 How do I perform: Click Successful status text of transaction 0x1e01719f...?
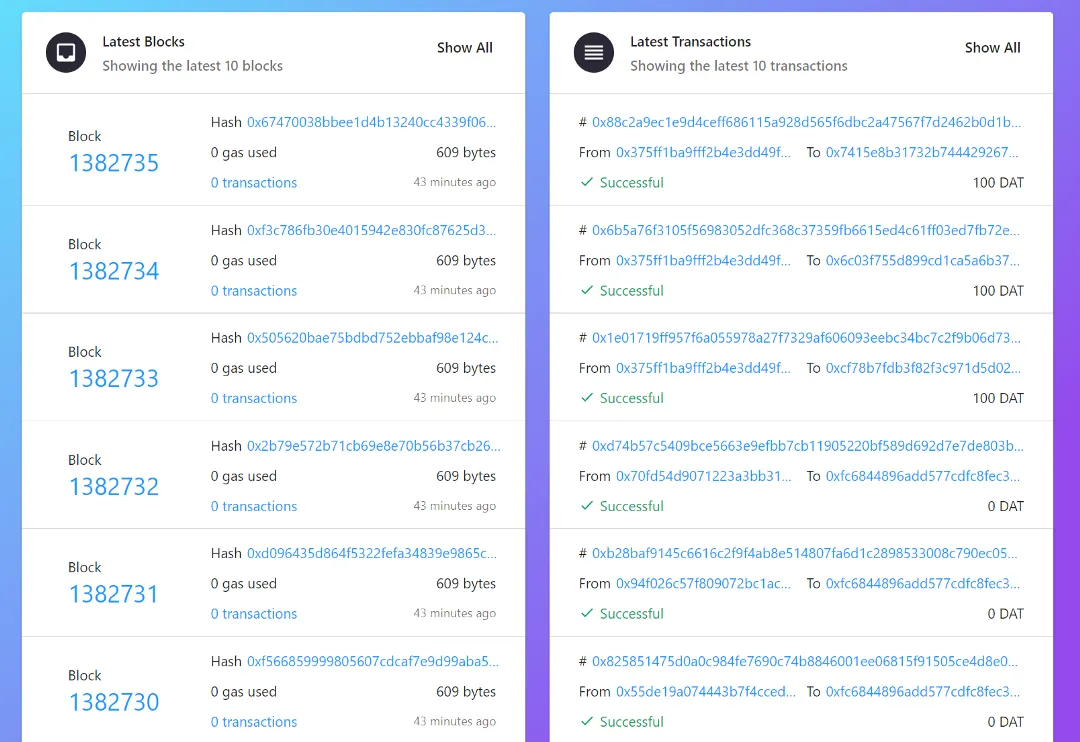pyautogui.click(x=632, y=398)
